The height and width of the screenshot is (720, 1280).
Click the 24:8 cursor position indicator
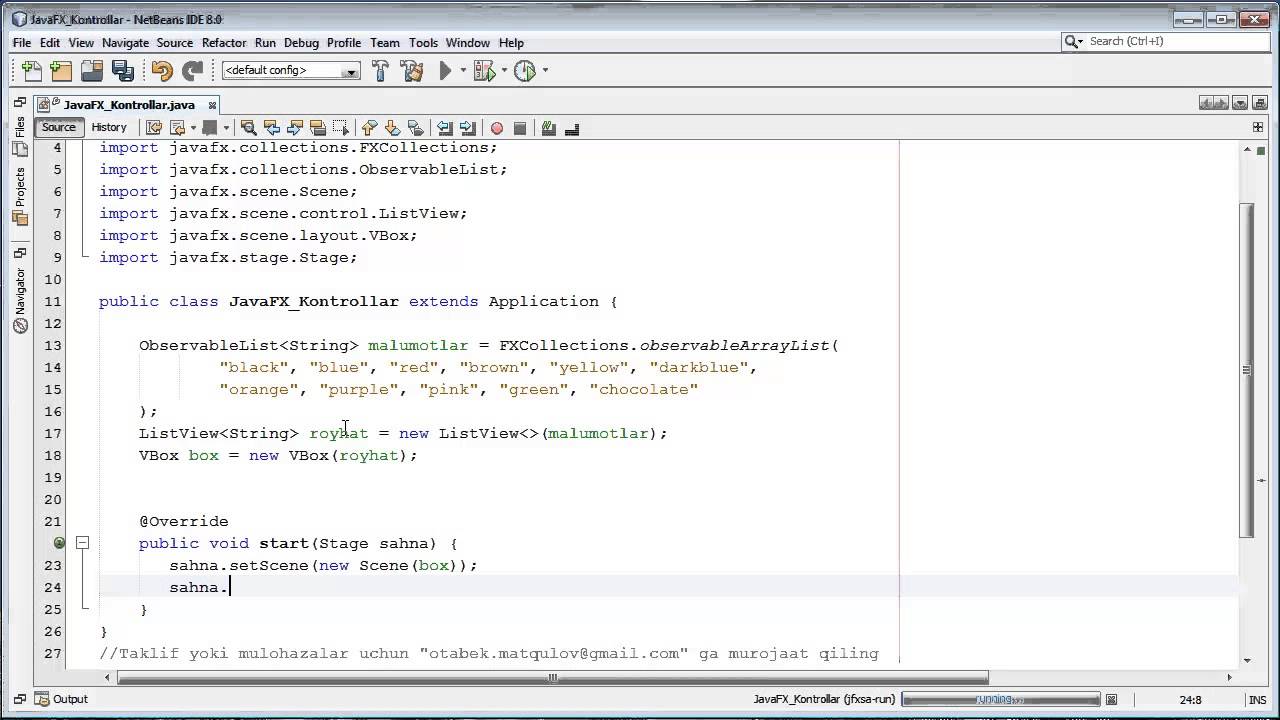[x=1191, y=700]
